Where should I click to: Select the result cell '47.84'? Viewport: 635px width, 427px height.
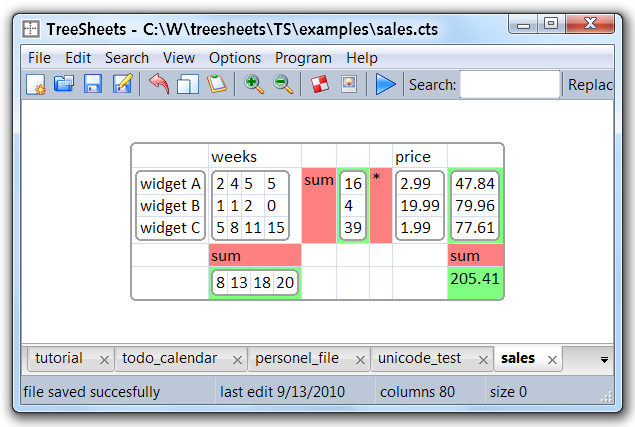pyautogui.click(x=475, y=184)
